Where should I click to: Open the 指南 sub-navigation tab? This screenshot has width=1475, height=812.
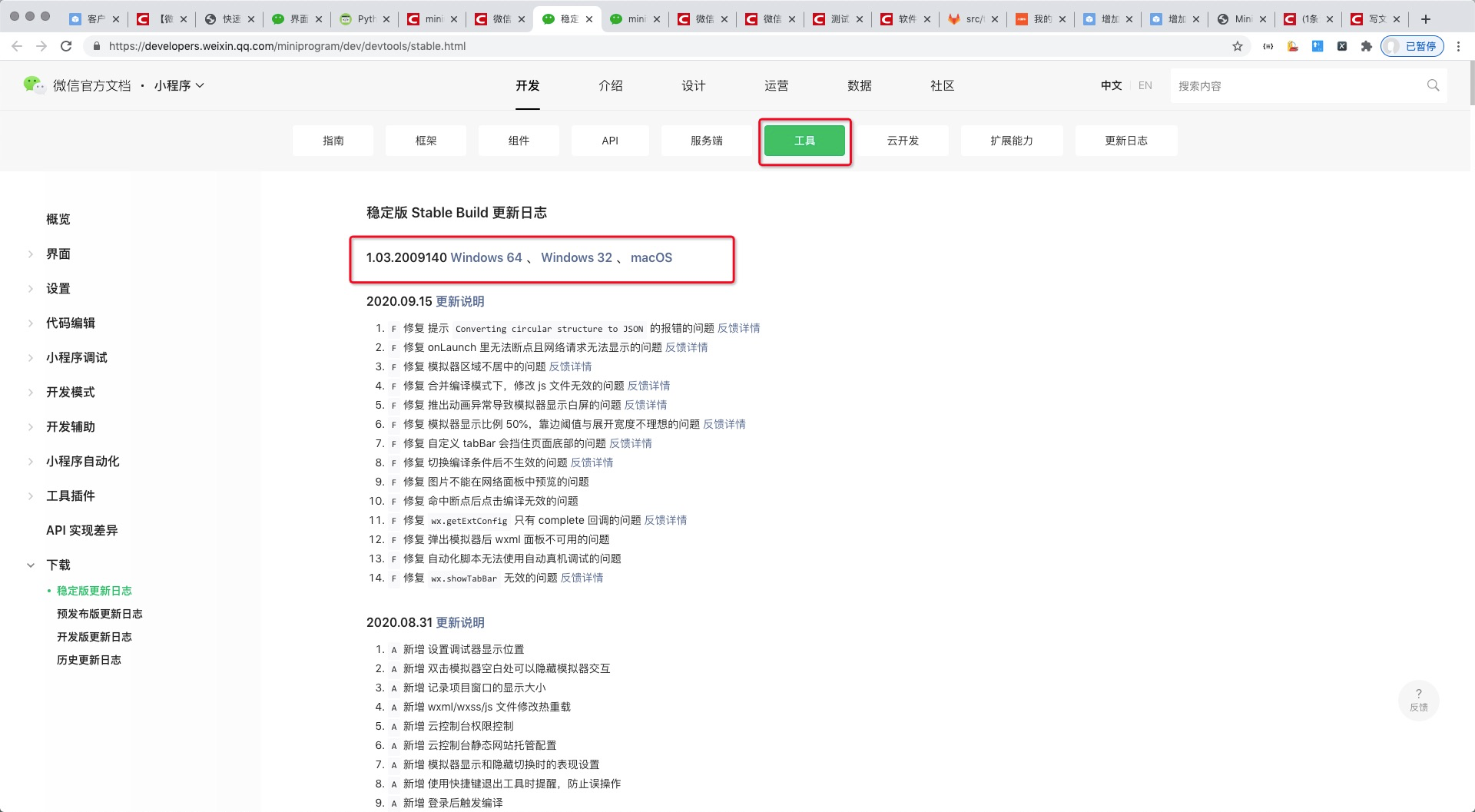(333, 141)
